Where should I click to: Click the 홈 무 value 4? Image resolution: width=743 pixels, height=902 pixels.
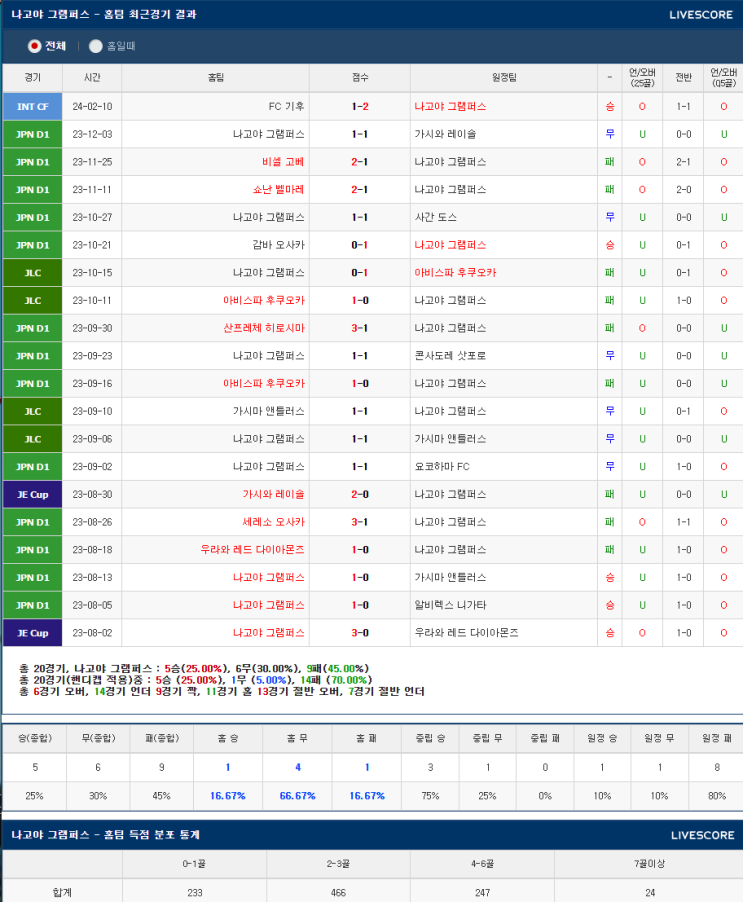point(297,767)
